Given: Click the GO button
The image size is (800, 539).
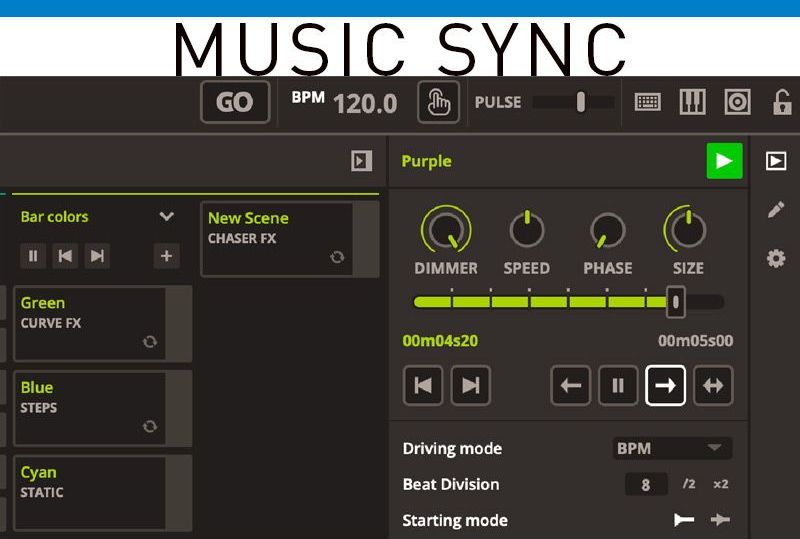Looking at the screenshot, I should (235, 102).
